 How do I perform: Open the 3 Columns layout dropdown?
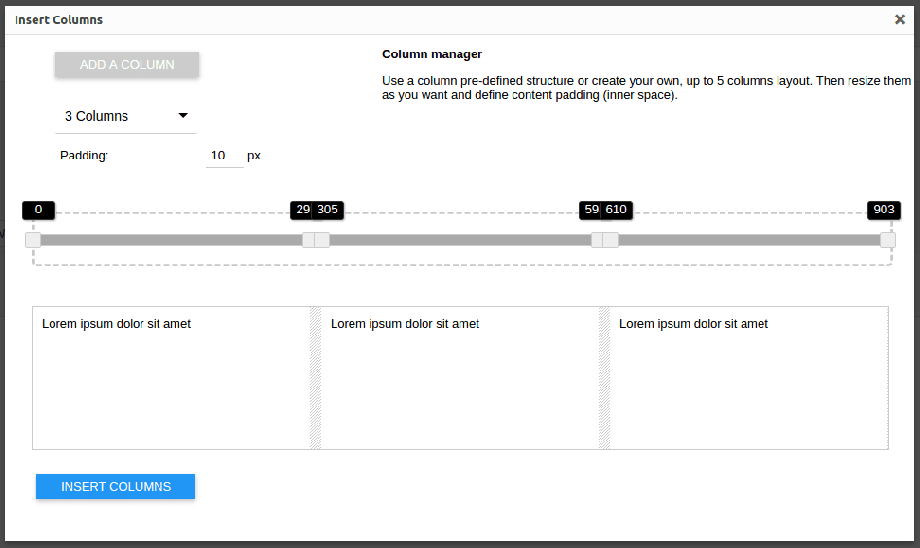tap(125, 116)
